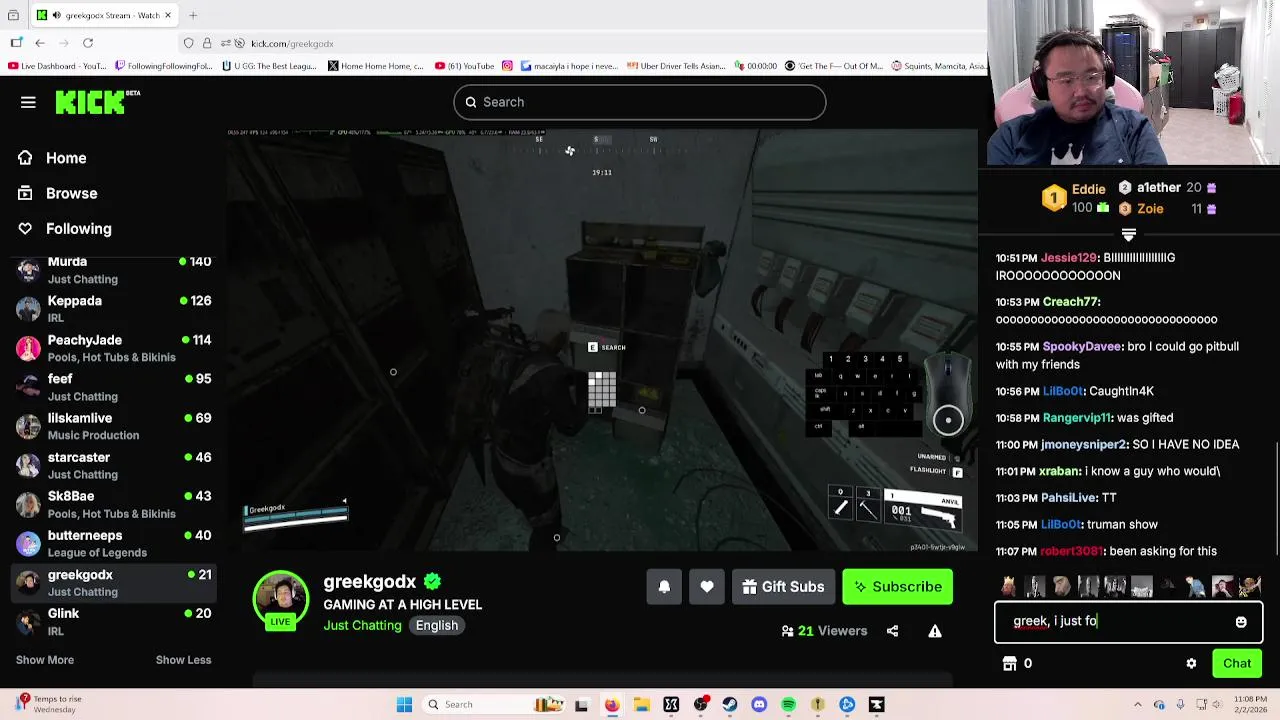This screenshot has height=720, width=1280.
Task: Focus the Kick search field
Action: (x=640, y=102)
